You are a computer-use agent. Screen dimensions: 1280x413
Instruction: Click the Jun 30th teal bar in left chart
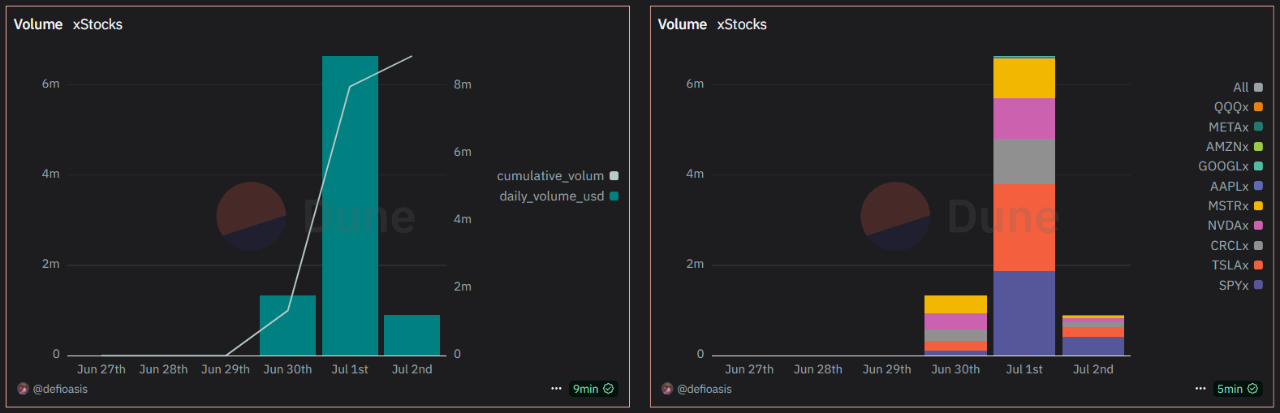click(288, 325)
